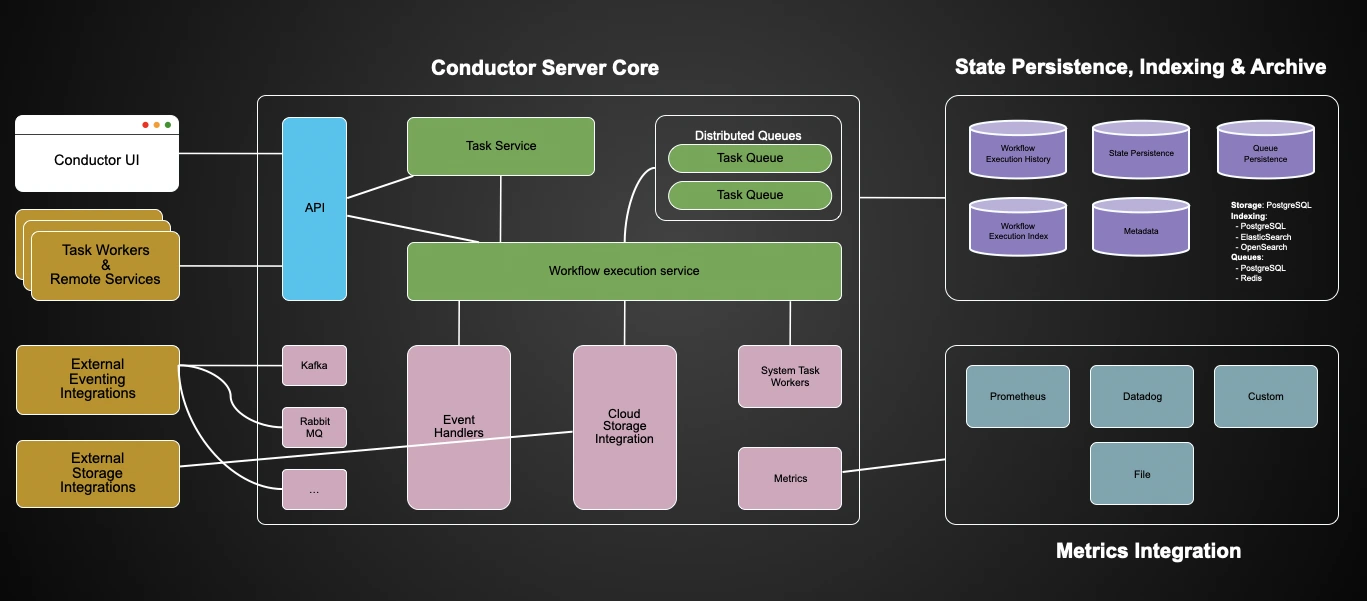Select the Queue Persistence database icon

click(1265, 149)
